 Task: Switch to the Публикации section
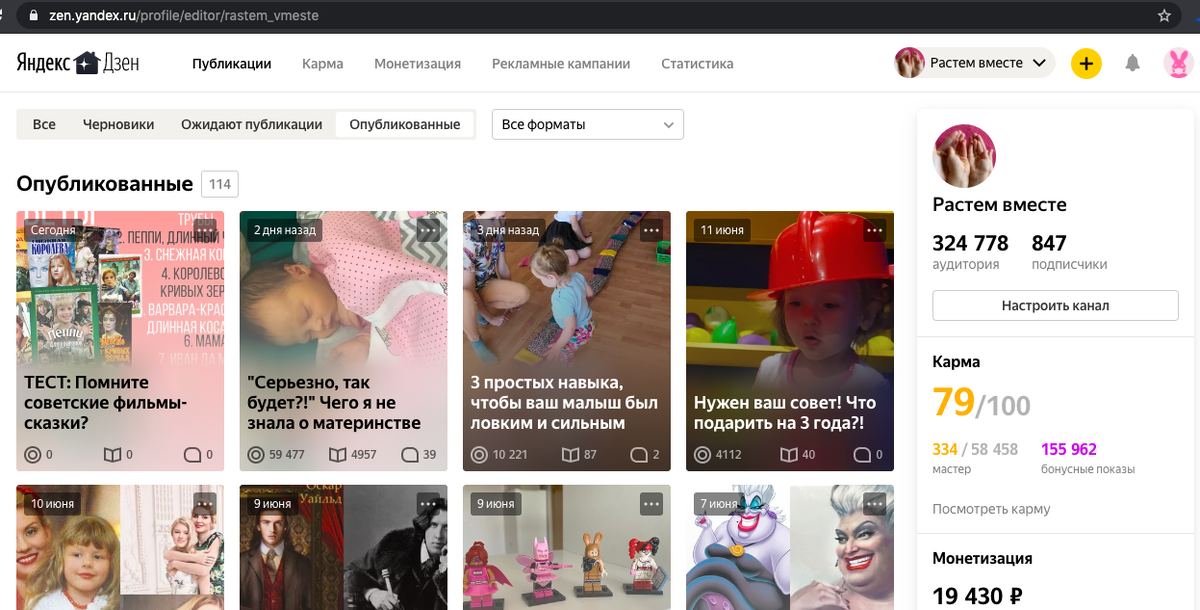coord(232,63)
